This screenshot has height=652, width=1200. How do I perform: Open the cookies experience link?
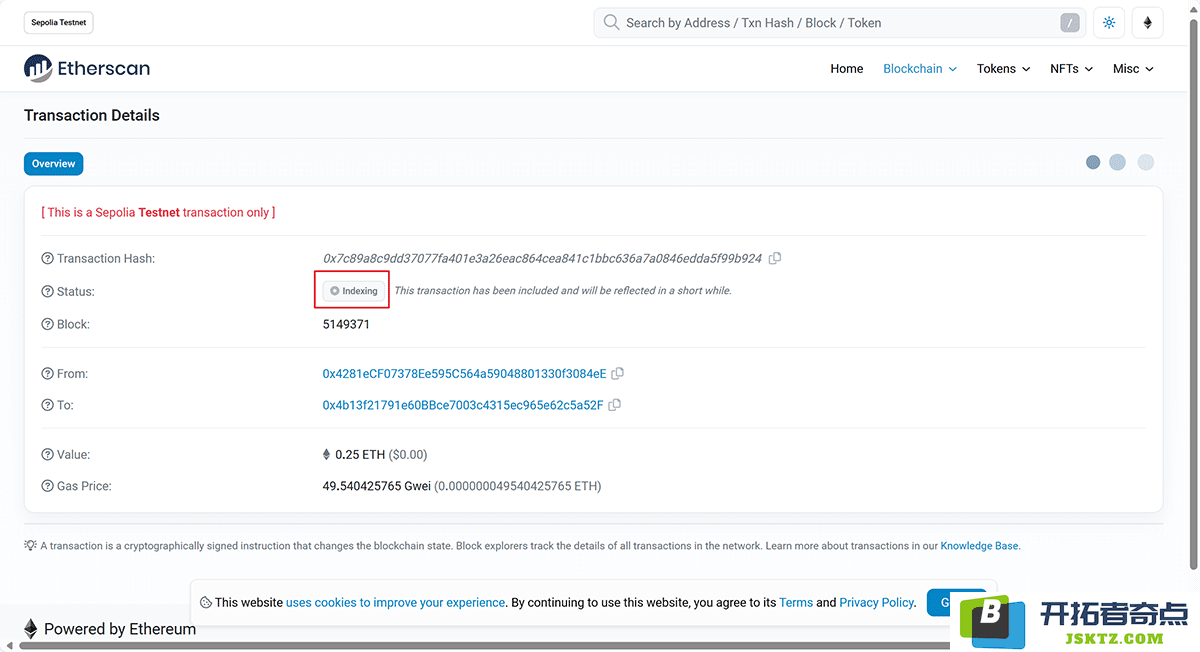[x=395, y=603]
